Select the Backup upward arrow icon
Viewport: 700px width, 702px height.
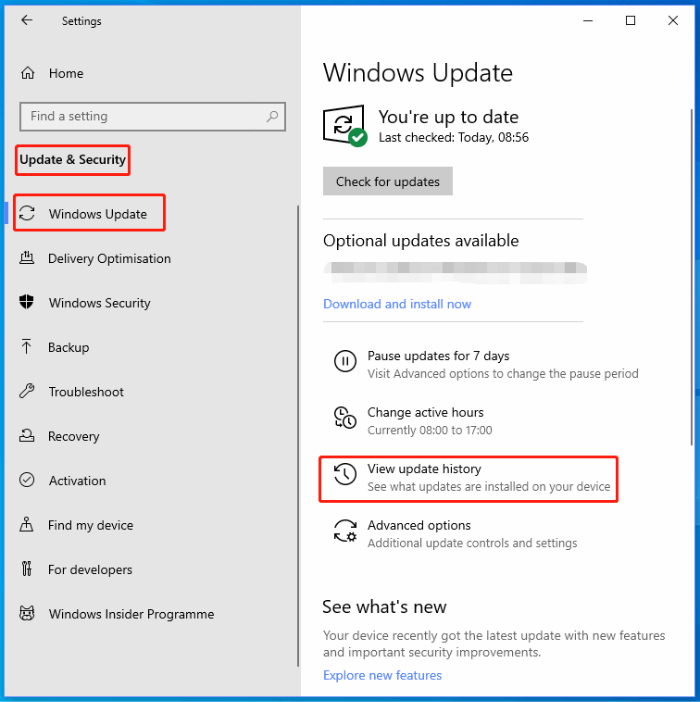point(26,347)
